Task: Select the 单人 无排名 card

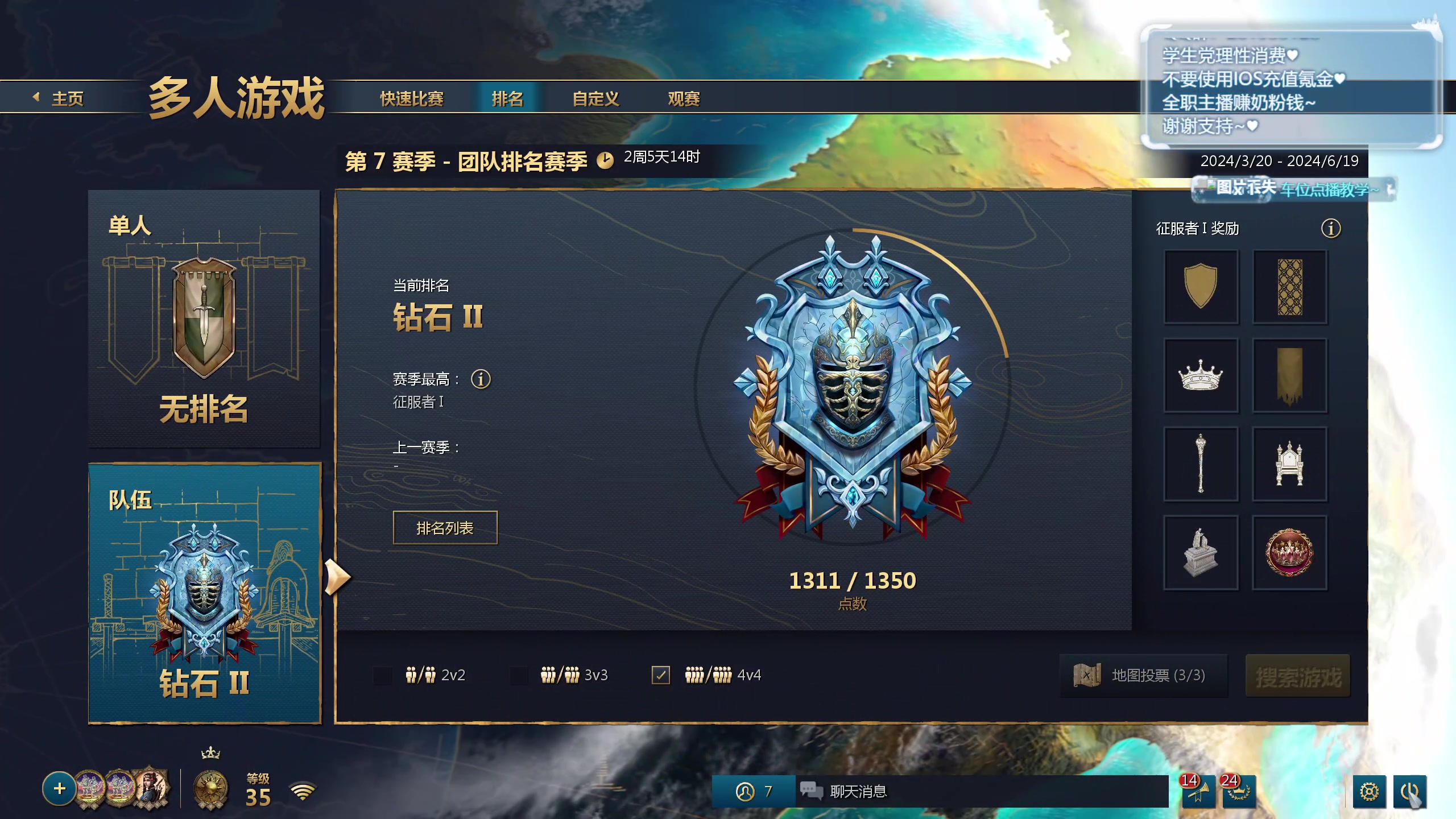Action: pos(204,318)
